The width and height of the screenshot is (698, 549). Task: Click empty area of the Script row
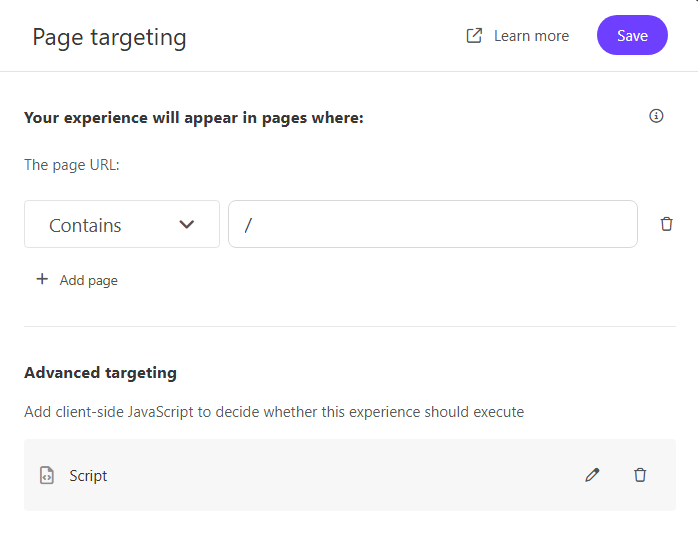coord(340,476)
